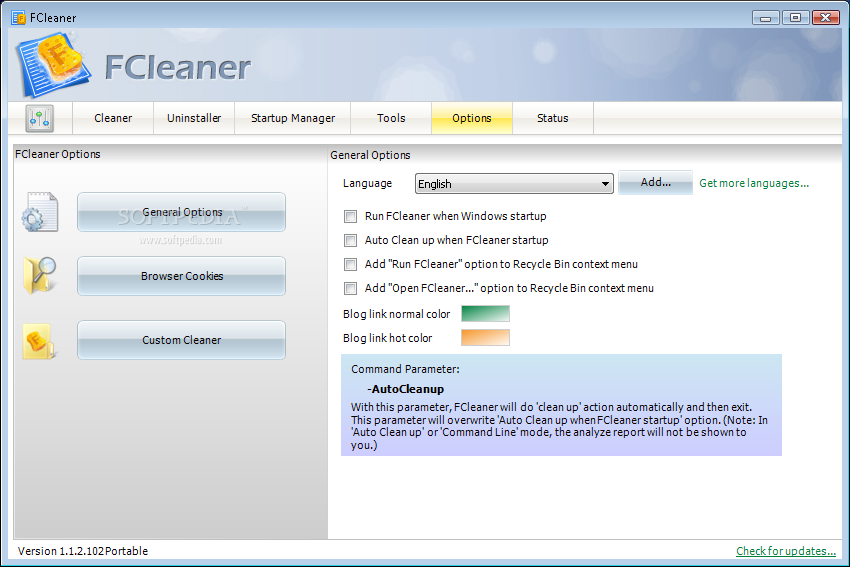Click the Custom Cleaner folder icon
This screenshot has height=567, width=850.
pos(39,341)
